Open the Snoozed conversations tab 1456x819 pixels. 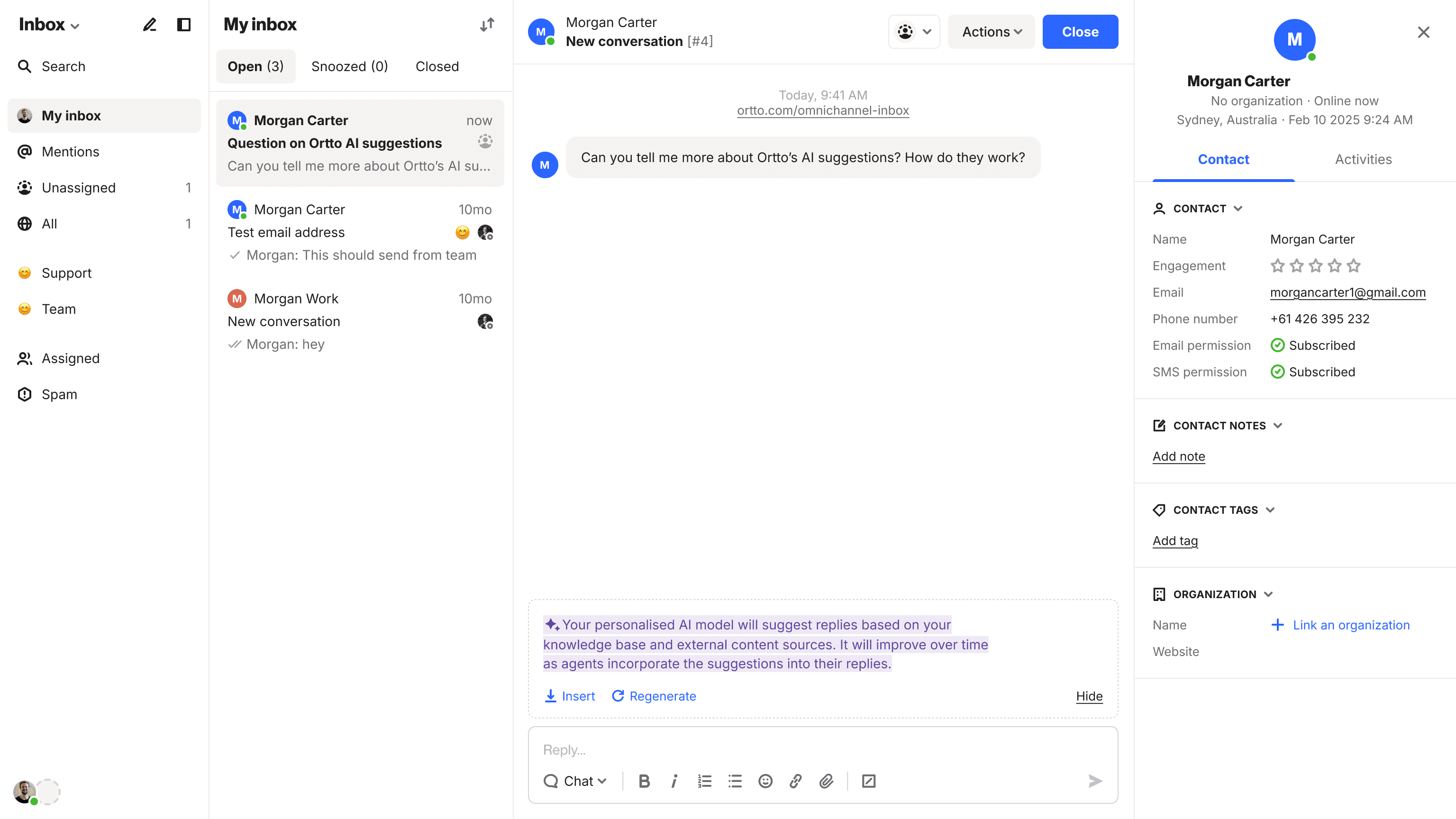click(x=349, y=66)
